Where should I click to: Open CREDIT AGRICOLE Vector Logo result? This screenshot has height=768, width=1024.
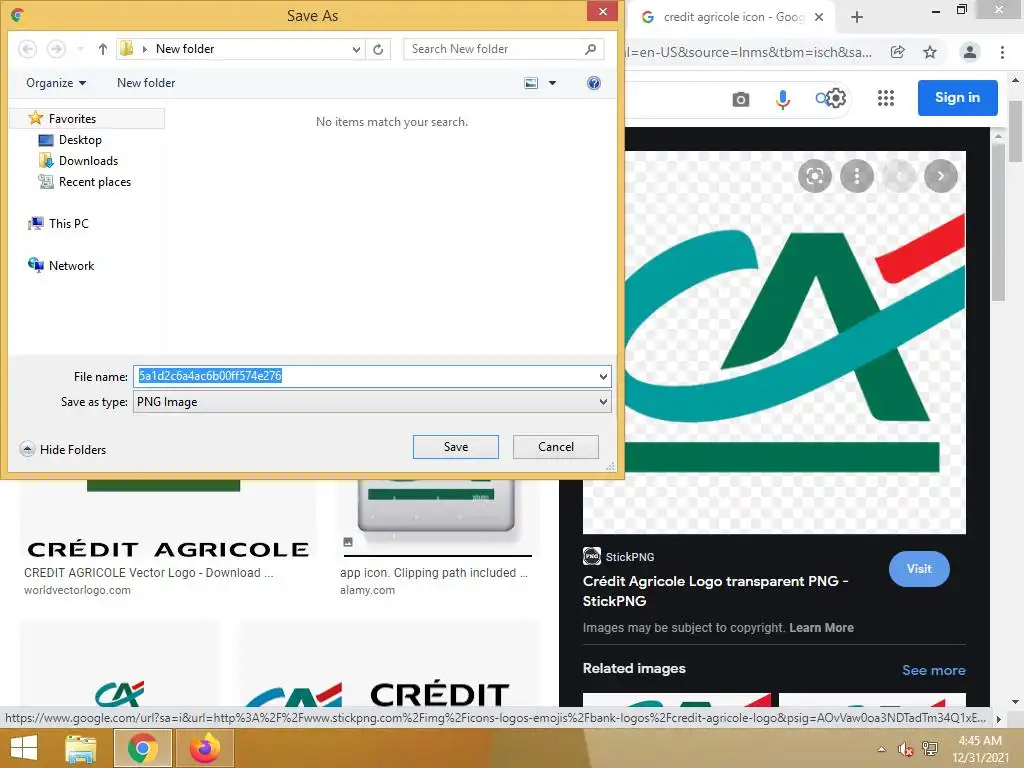pyautogui.click(x=148, y=573)
